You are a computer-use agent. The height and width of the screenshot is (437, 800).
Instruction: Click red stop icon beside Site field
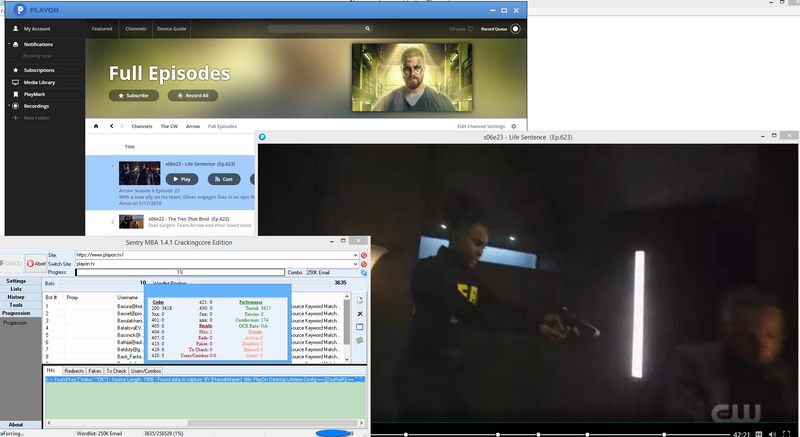tap(364, 255)
